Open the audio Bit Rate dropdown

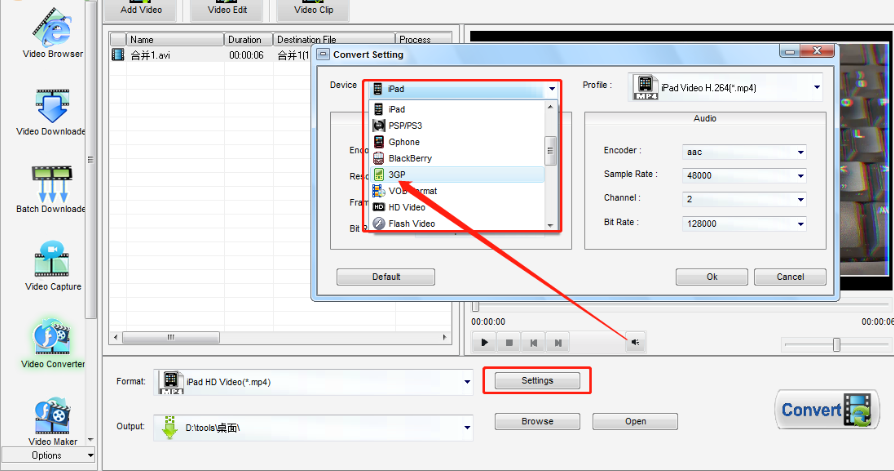800,224
